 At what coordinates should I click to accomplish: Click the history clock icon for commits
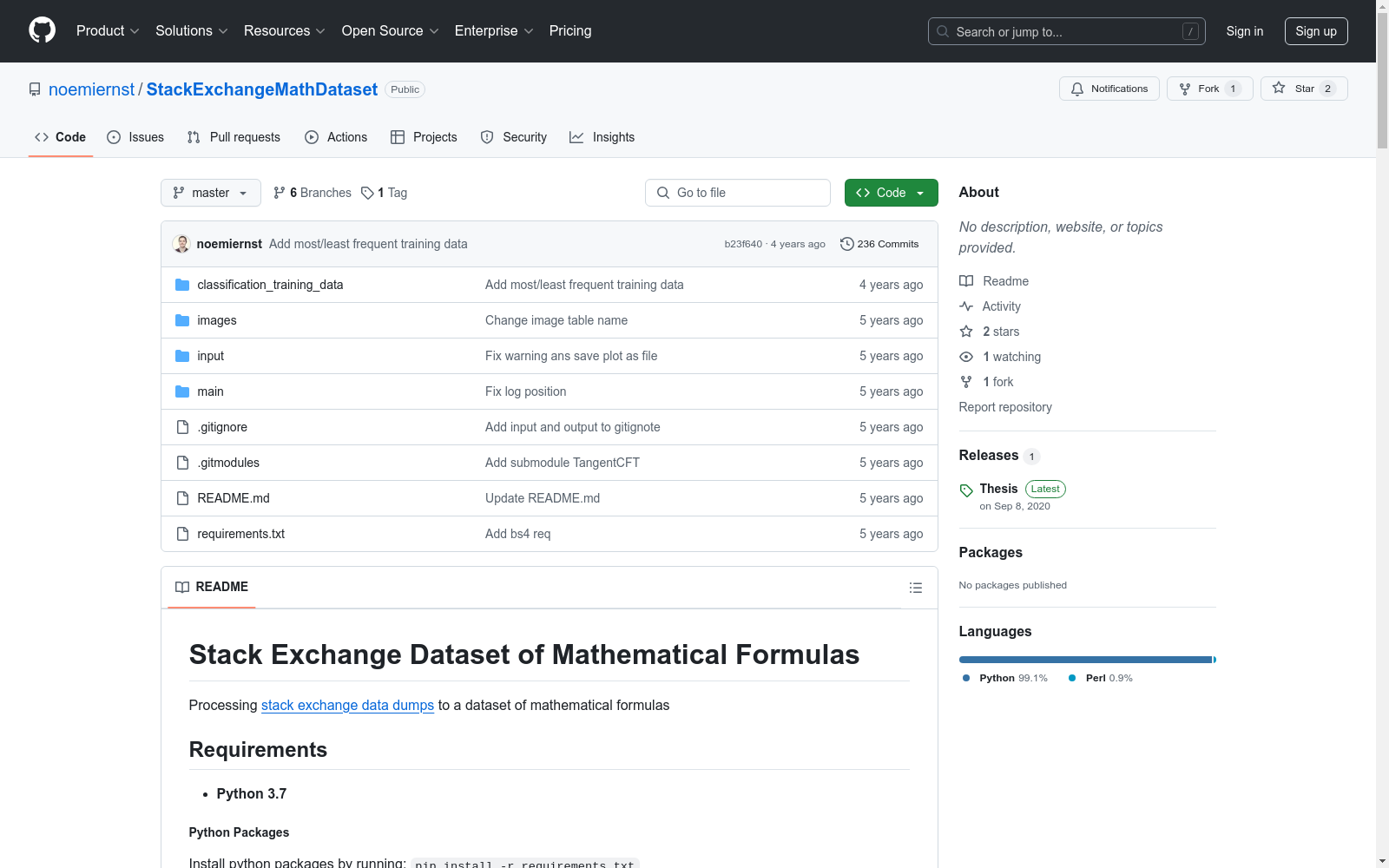pyautogui.click(x=847, y=244)
